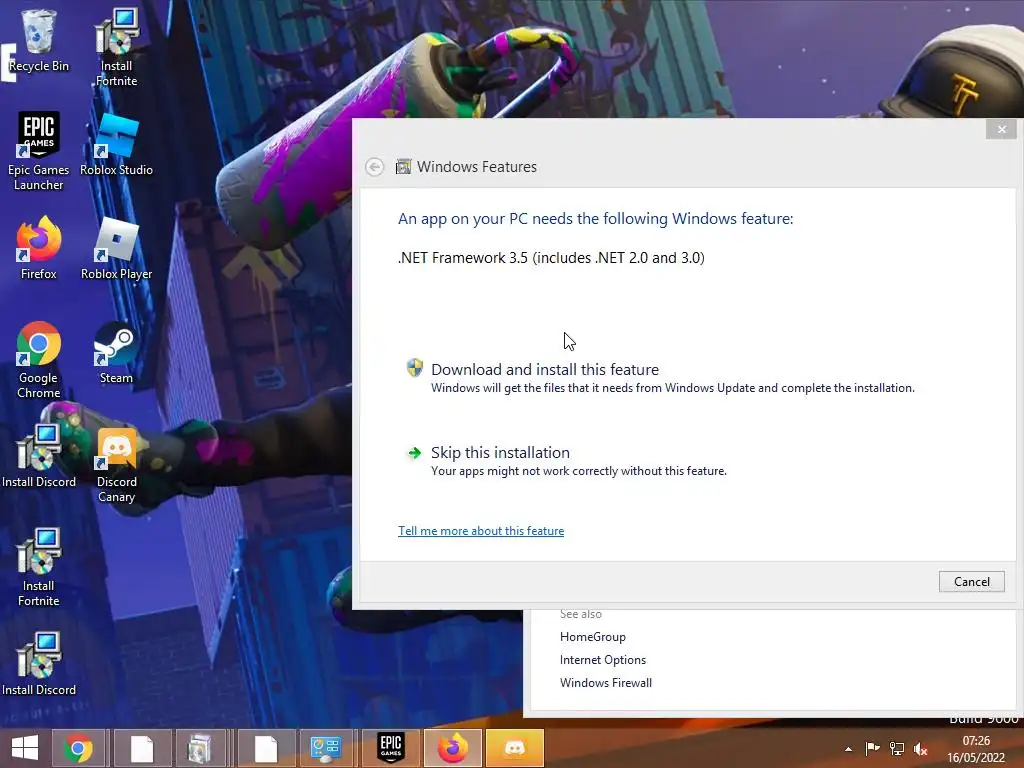Cancel the Windows Features dialog
The height and width of the screenshot is (768, 1024).
pyautogui.click(x=971, y=581)
